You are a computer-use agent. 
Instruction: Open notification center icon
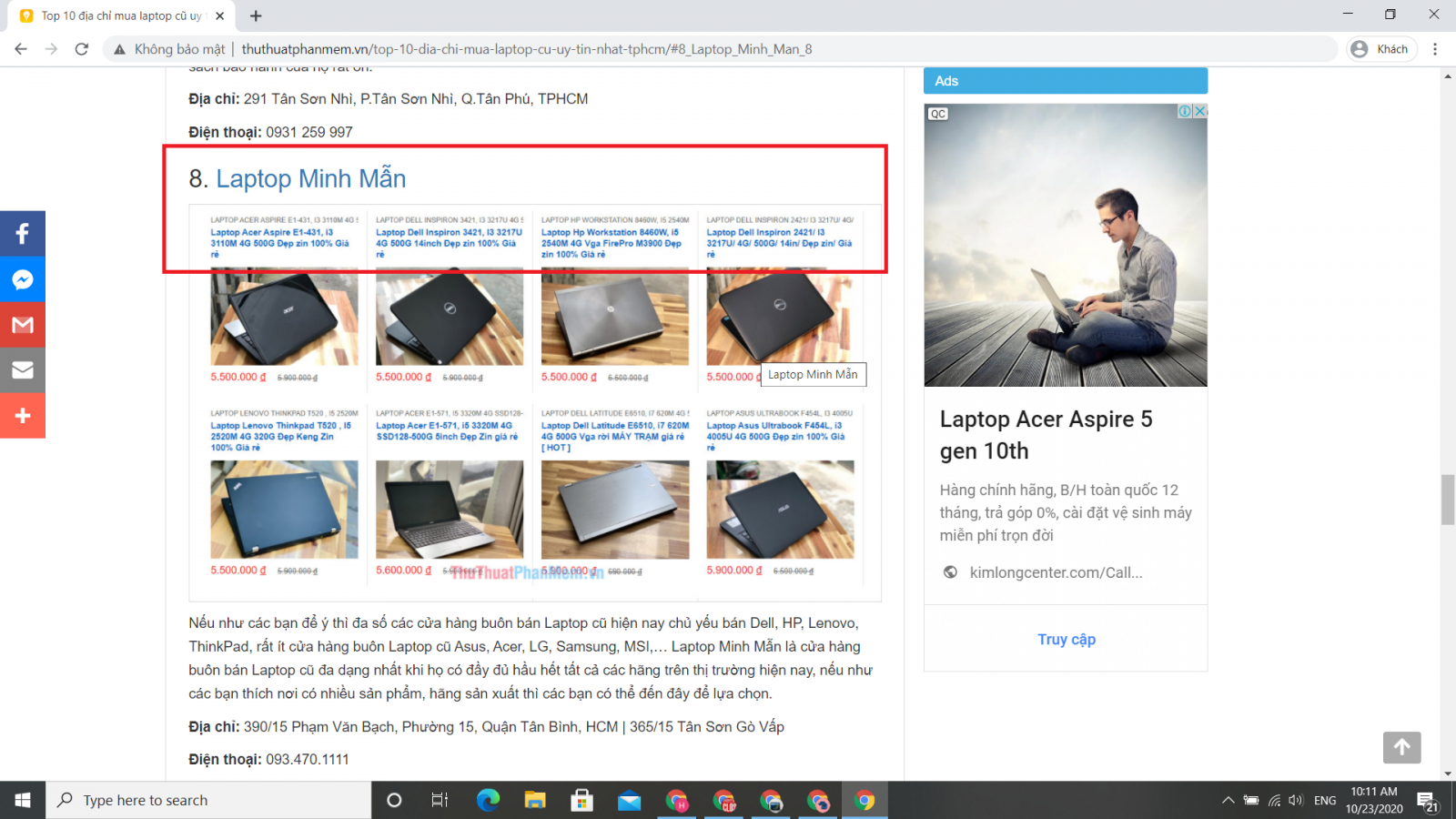[x=1427, y=801]
